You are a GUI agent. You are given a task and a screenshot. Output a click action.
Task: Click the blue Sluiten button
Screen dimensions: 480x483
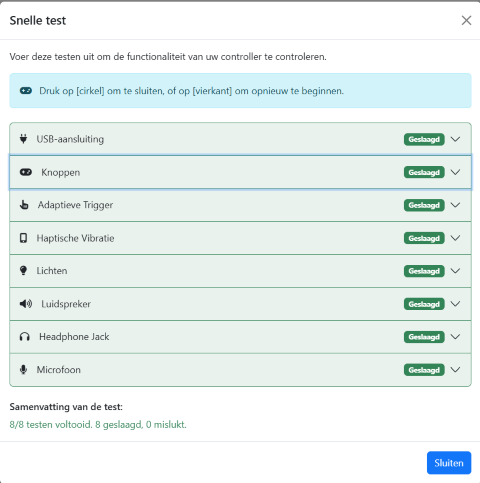(449, 463)
